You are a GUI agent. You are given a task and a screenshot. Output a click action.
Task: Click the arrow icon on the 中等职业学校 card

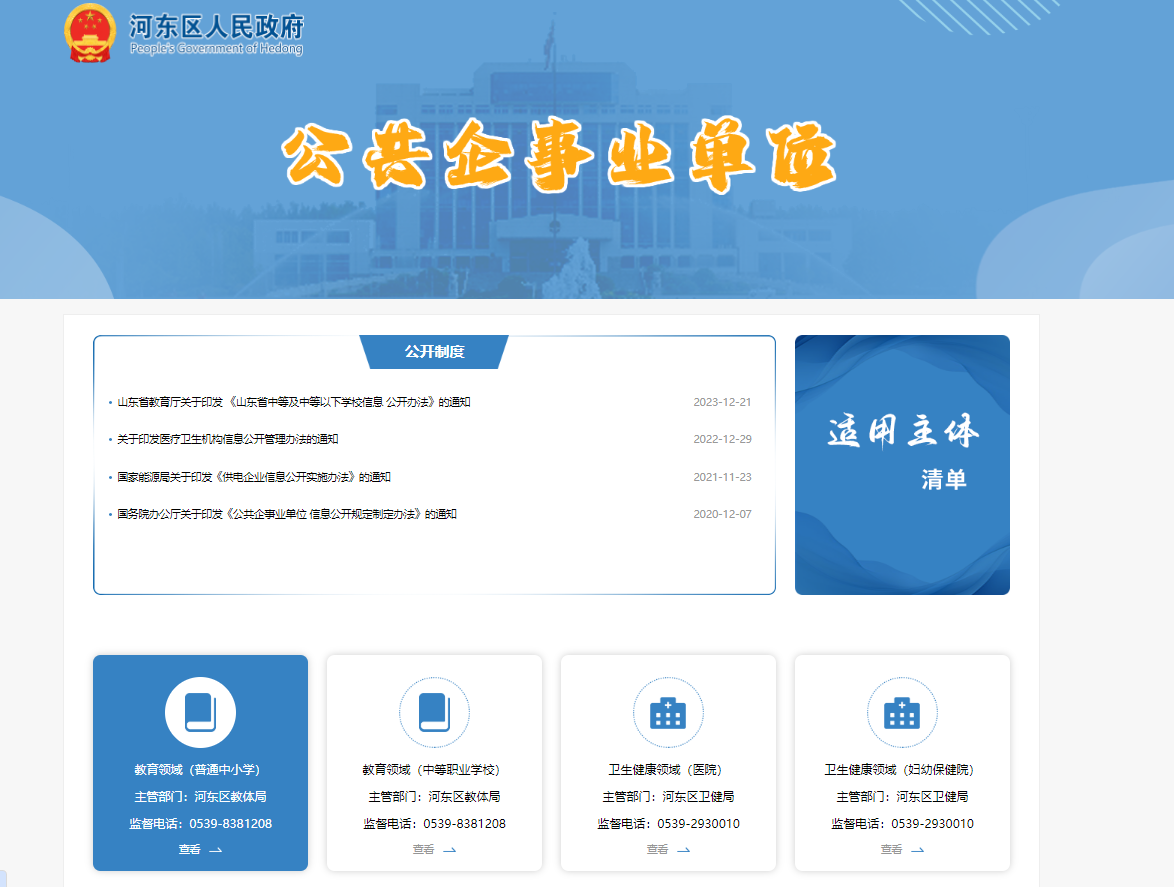click(449, 850)
